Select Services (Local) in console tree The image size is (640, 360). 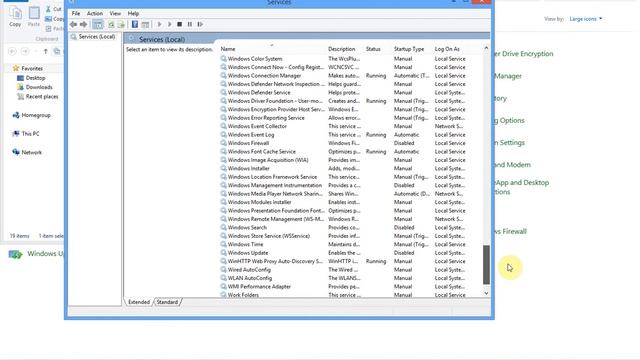[97, 37]
